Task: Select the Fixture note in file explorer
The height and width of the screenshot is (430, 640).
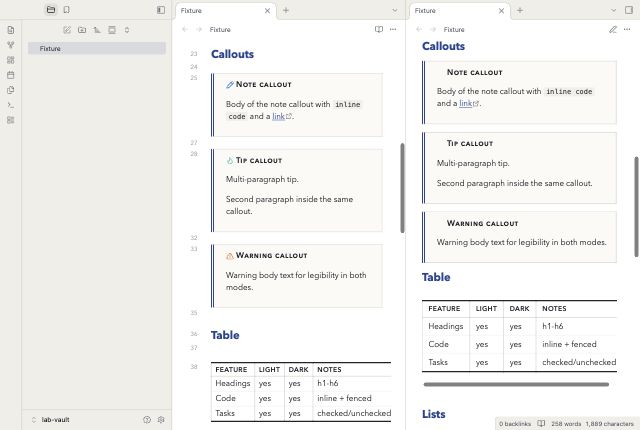Action: [x=97, y=49]
